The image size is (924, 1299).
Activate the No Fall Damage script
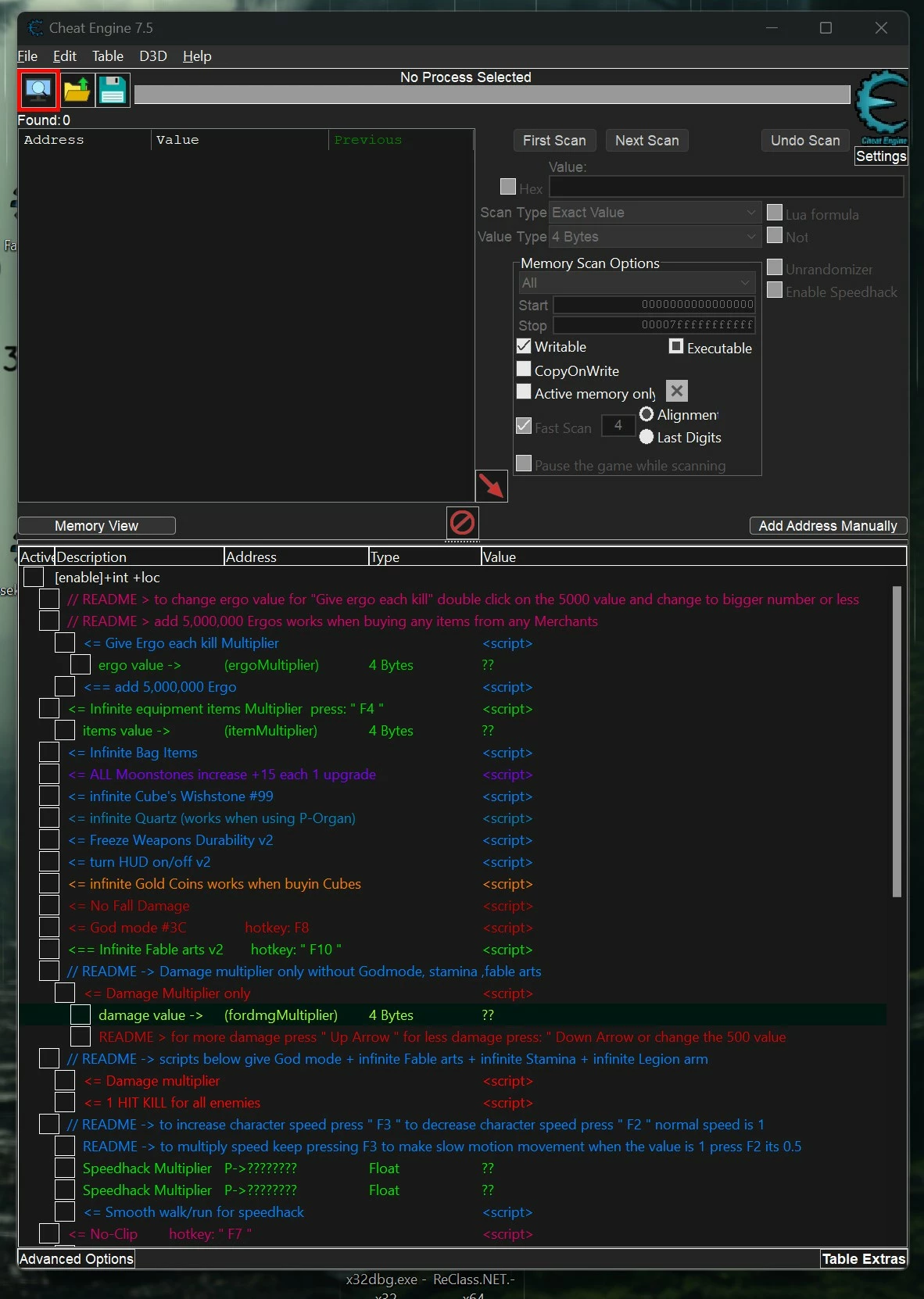point(49,906)
